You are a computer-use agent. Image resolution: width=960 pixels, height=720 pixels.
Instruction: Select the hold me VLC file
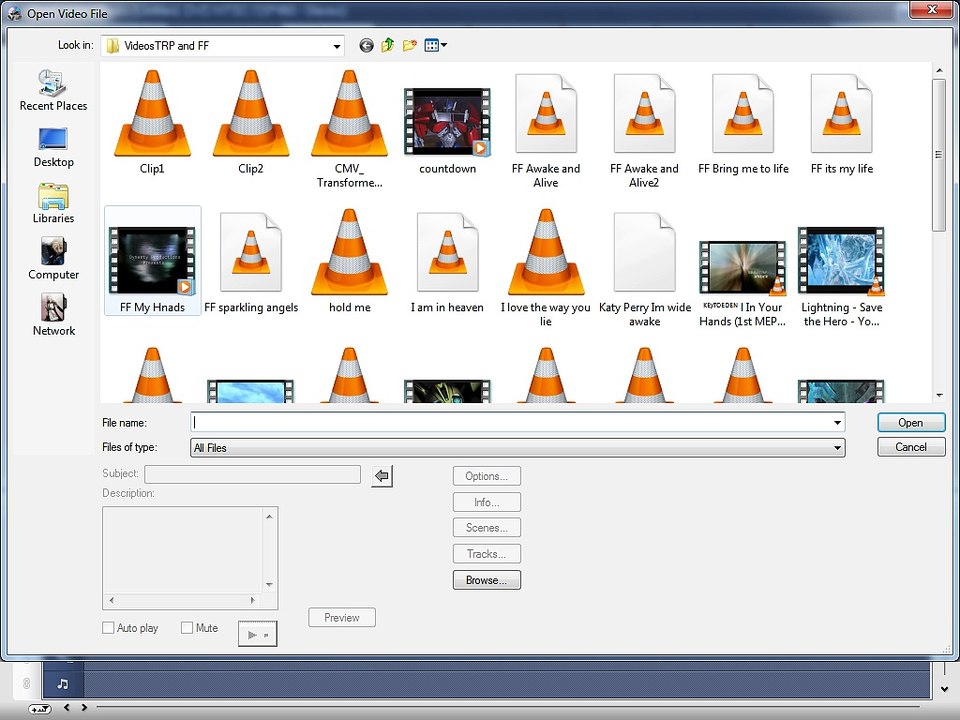350,261
